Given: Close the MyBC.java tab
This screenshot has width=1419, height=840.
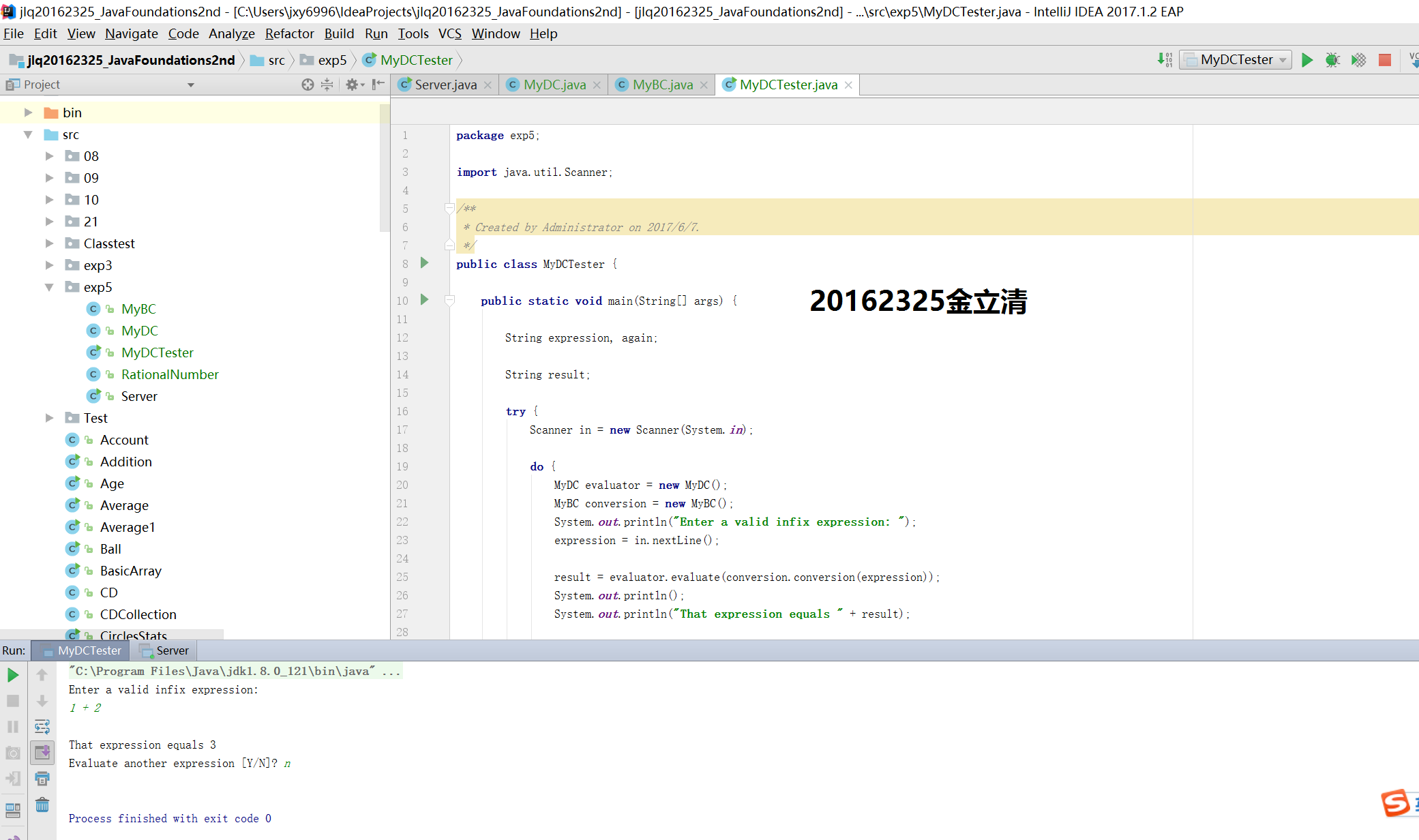Looking at the screenshot, I should click(x=704, y=85).
